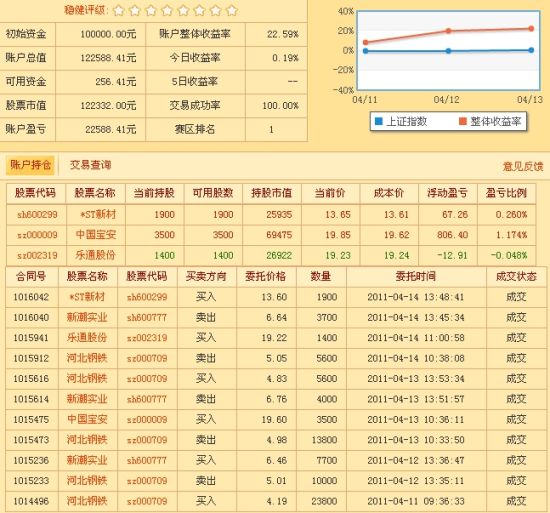The width and height of the screenshot is (550, 513).
Task: Click contract number 1016042
Action: coord(31,297)
